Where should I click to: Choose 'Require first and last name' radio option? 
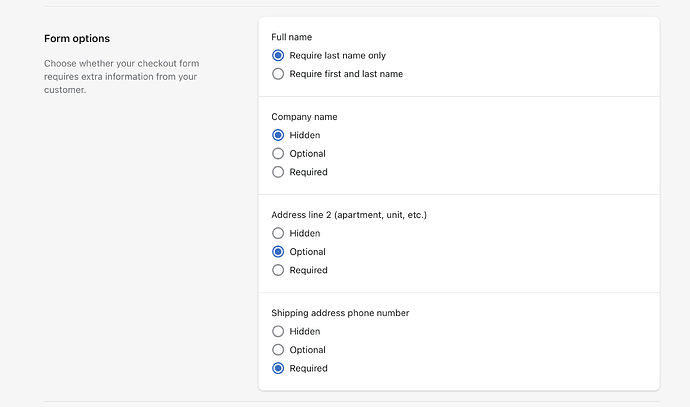point(278,73)
